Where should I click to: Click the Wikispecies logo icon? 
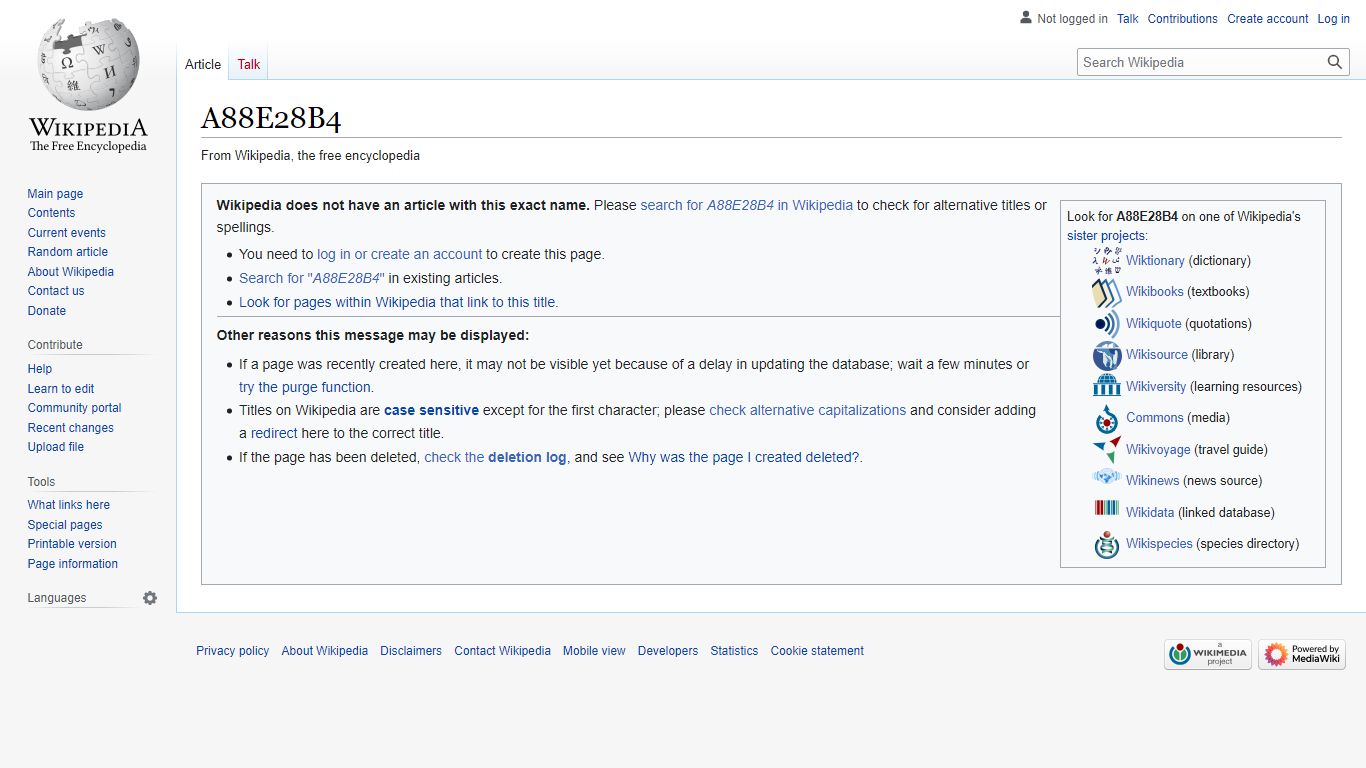point(1107,544)
